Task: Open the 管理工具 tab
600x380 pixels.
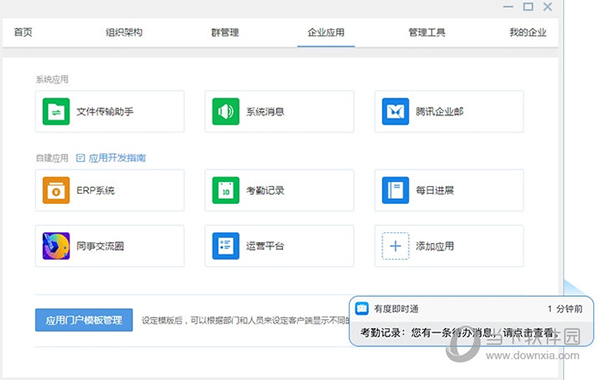Action: pos(427,32)
